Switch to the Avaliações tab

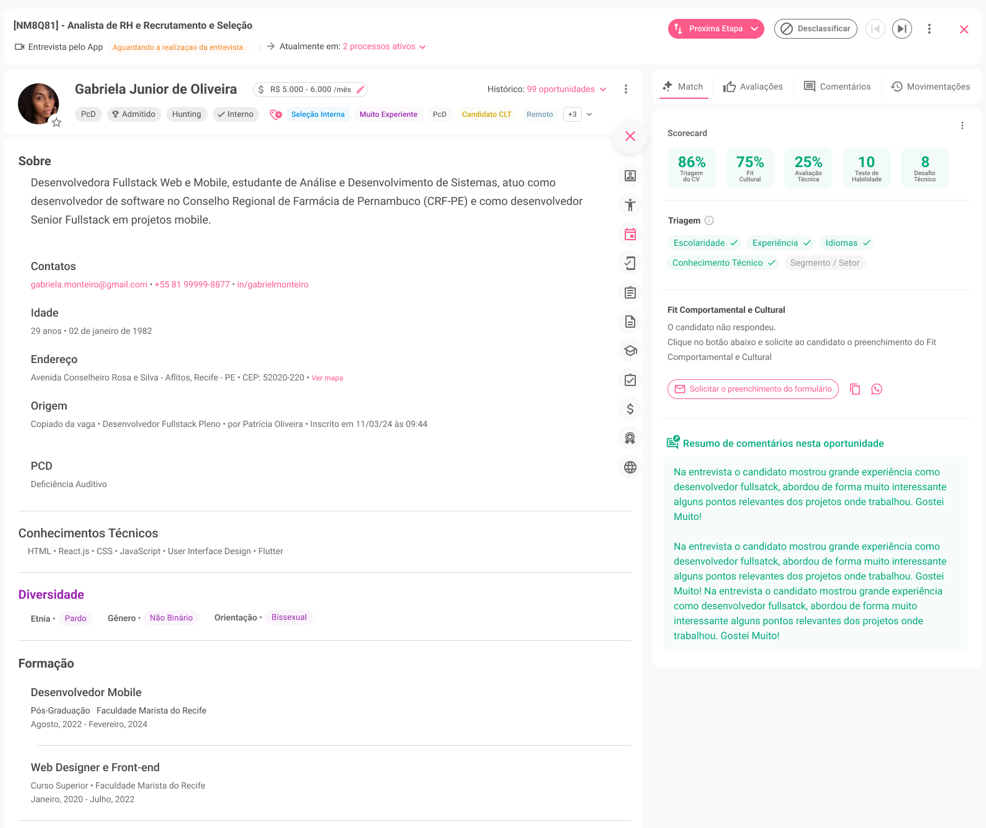(753, 87)
